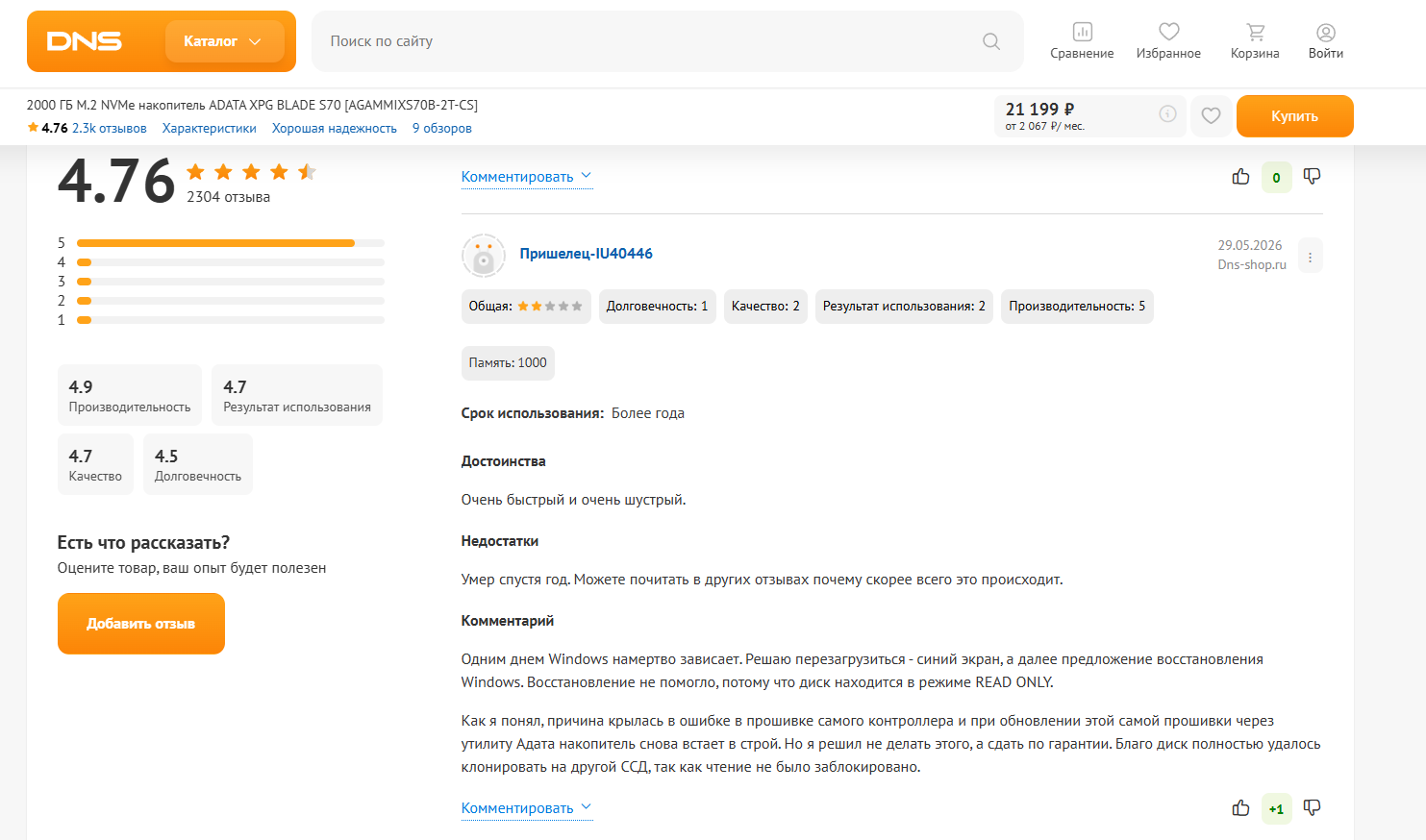The image size is (1426, 840).
Task: Dislike the review with +1 rating
Action: tap(1312, 808)
